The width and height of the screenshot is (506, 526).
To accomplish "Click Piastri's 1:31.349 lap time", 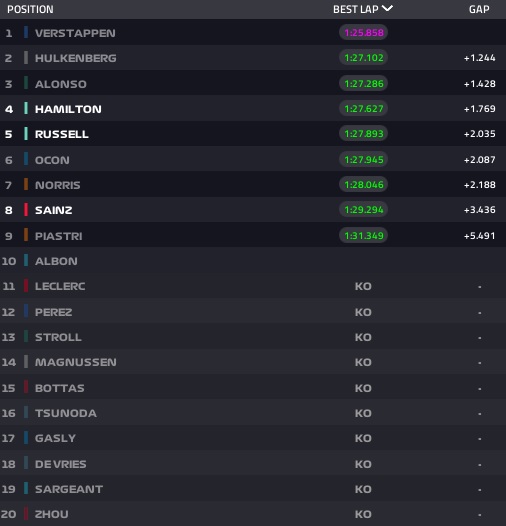I will tap(363, 235).
